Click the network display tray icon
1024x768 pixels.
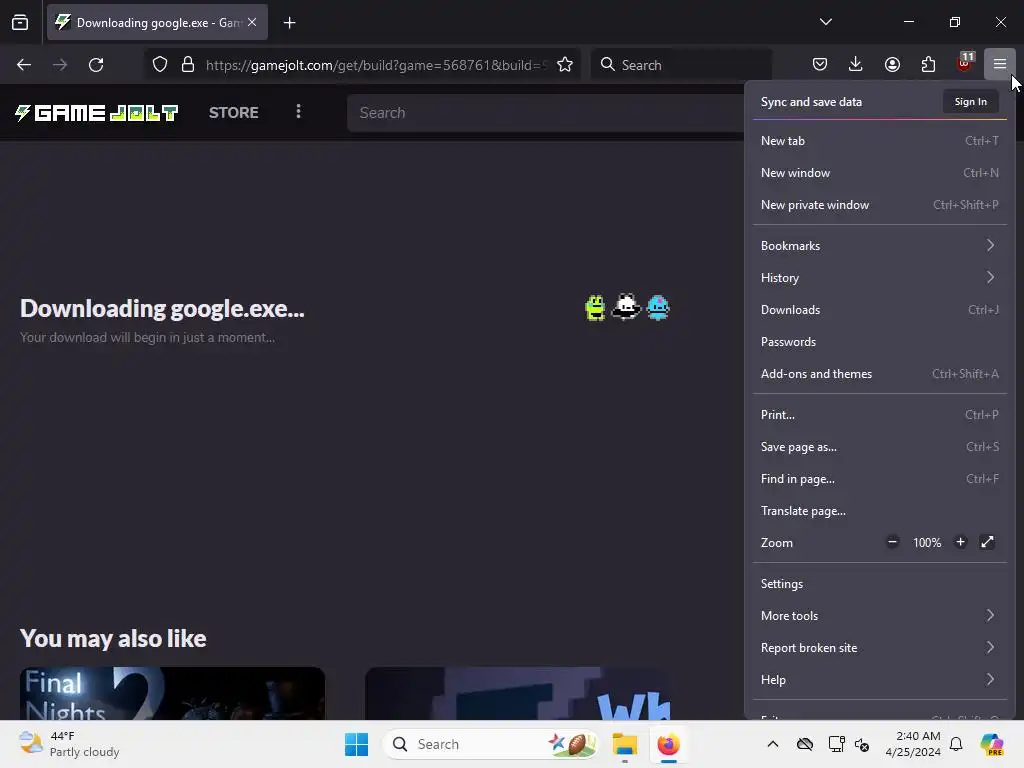tap(836, 744)
